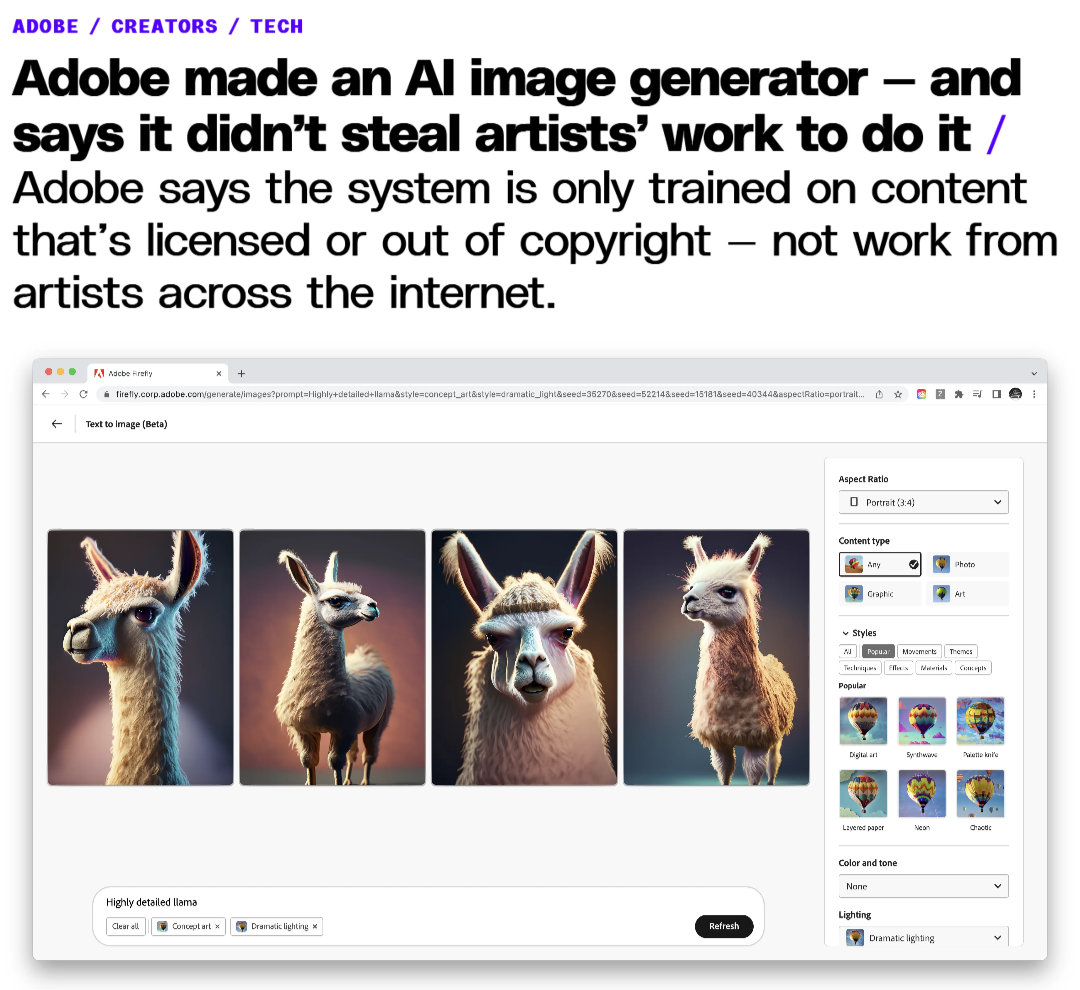The height and width of the screenshot is (990, 1080).
Task: Open a new browser tab
Action: point(241,373)
